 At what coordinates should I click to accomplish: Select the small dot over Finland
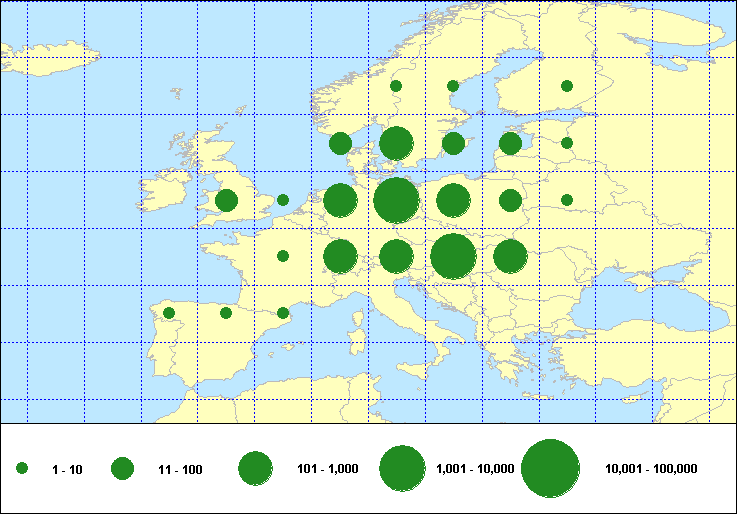click(567, 86)
